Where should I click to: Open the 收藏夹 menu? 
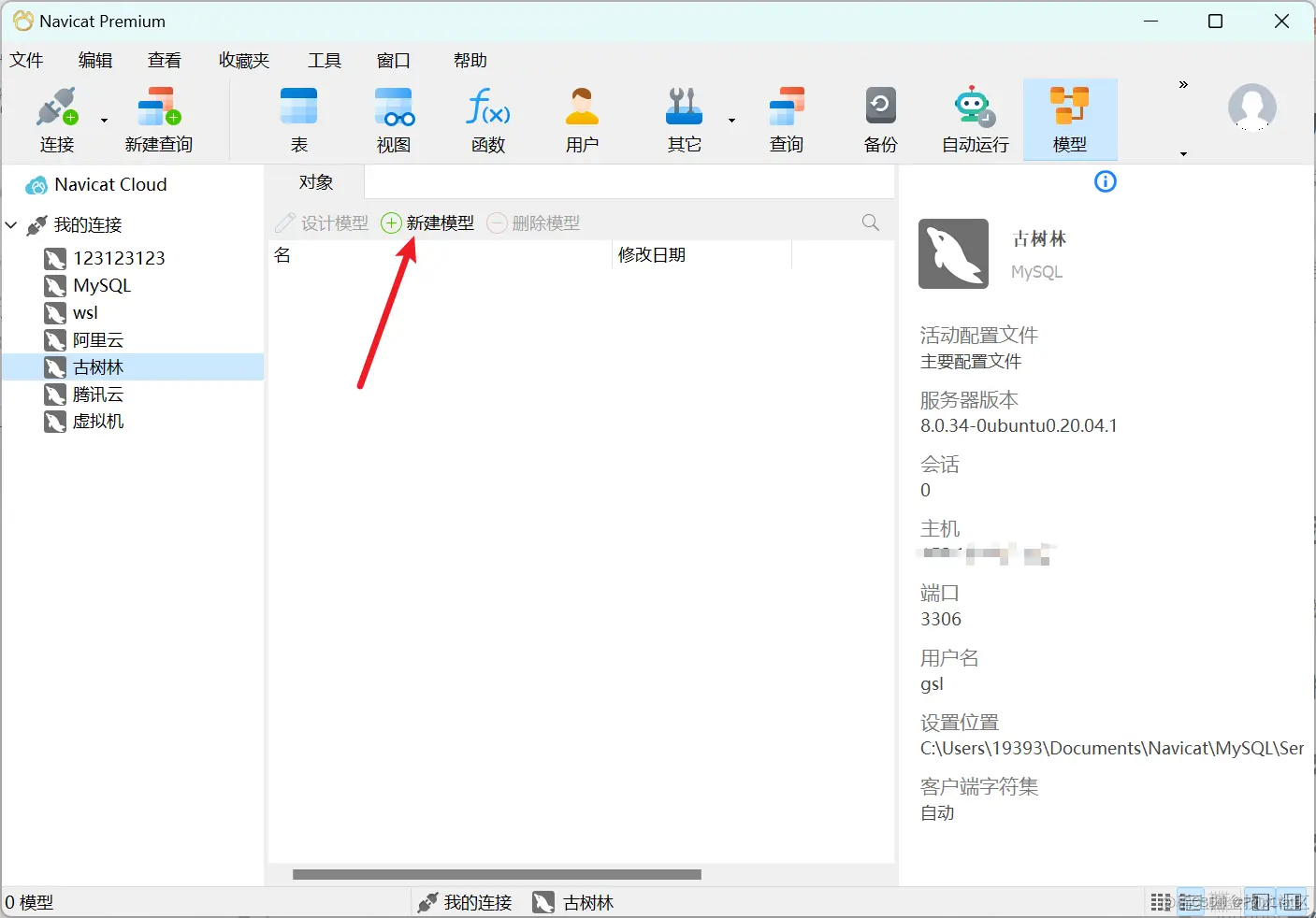pyautogui.click(x=242, y=60)
